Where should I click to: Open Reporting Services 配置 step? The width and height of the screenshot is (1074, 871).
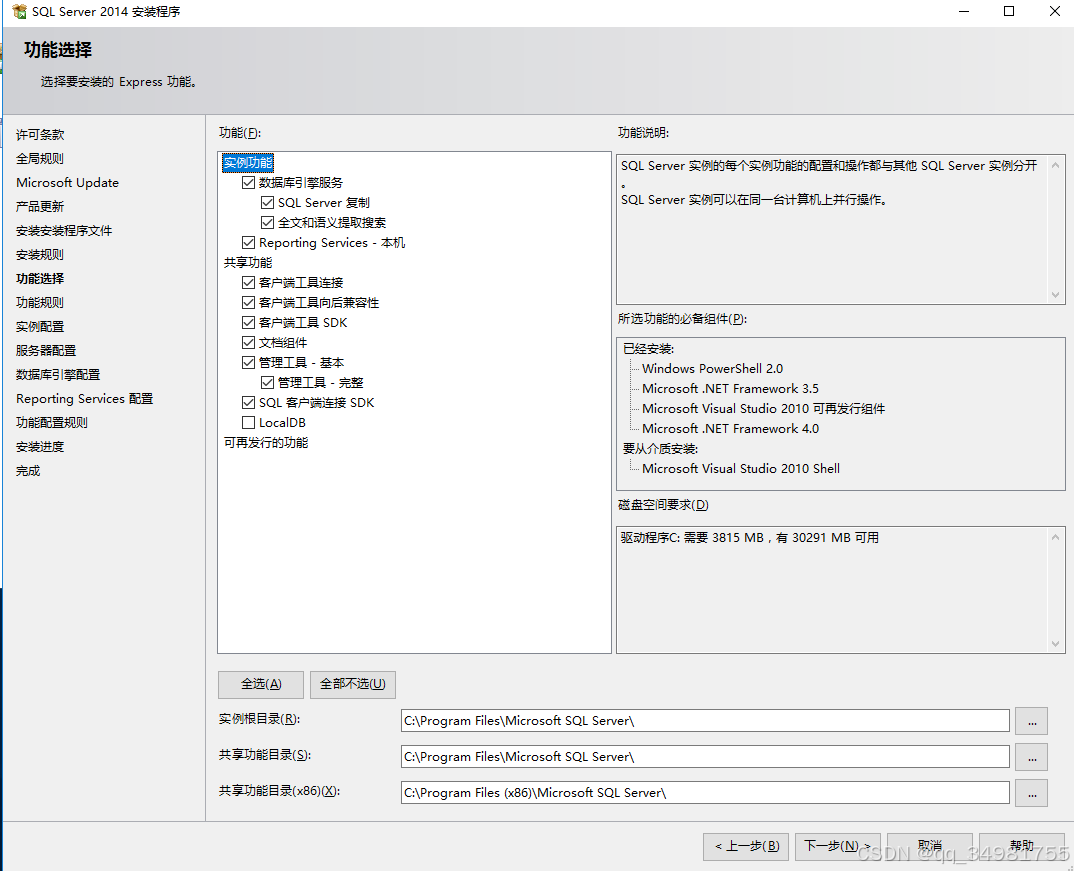84,398
